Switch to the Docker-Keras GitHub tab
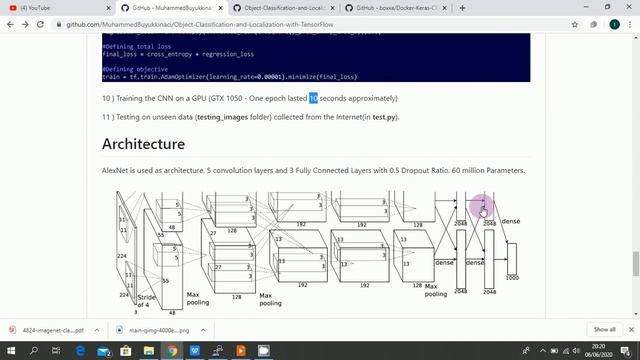640x360 pixels. [396, 8]
